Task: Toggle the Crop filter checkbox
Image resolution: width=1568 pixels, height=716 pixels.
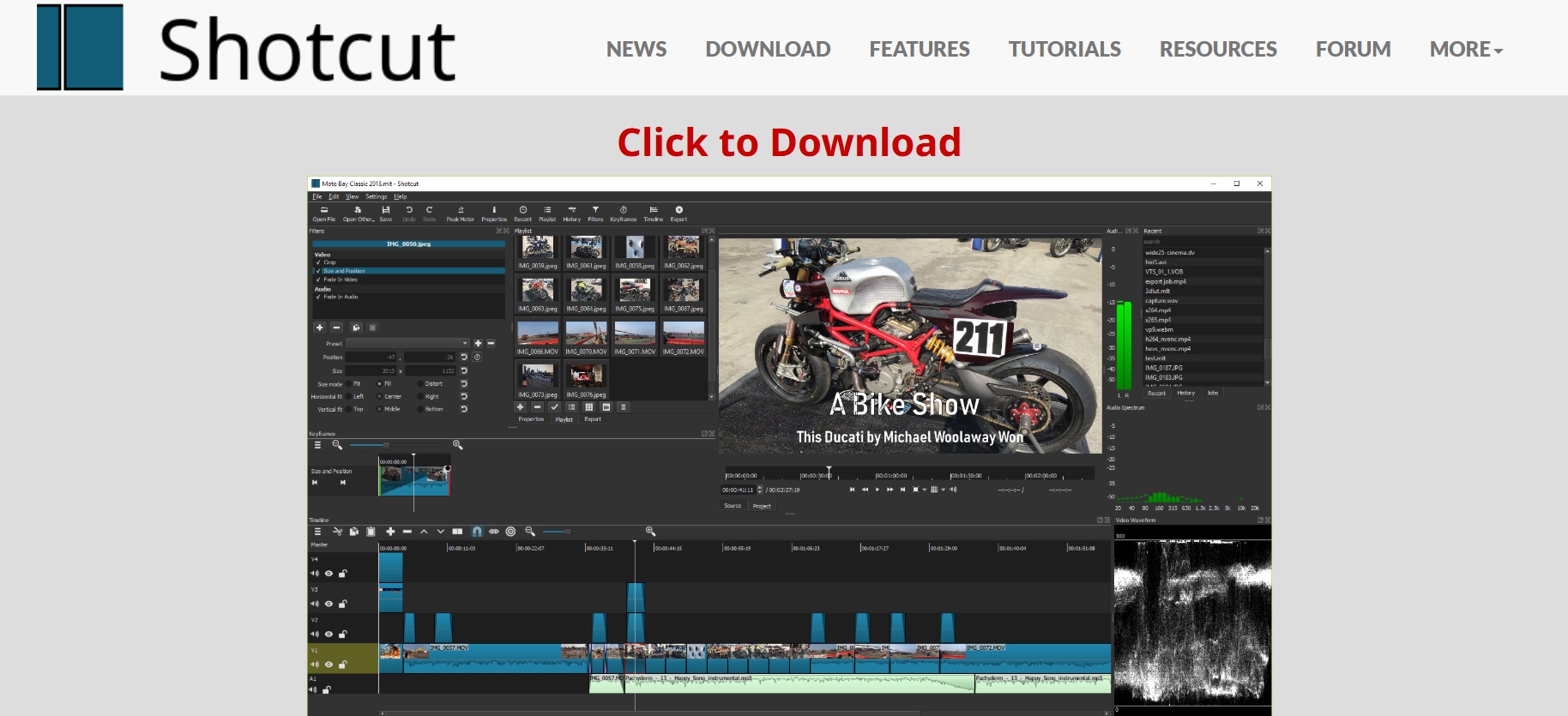Action: point(318,262)
